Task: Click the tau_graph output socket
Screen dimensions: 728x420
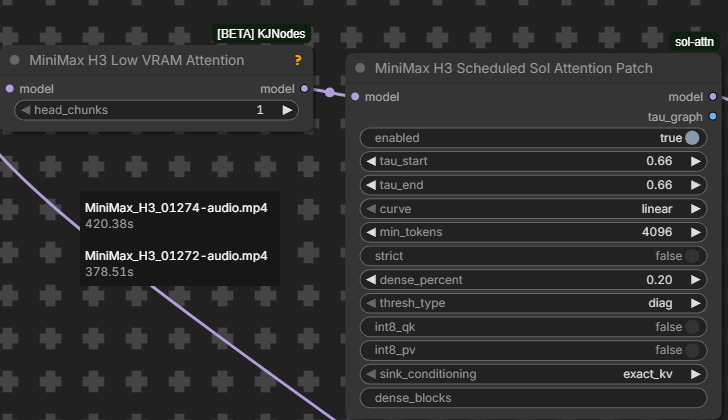Action: 713,116
